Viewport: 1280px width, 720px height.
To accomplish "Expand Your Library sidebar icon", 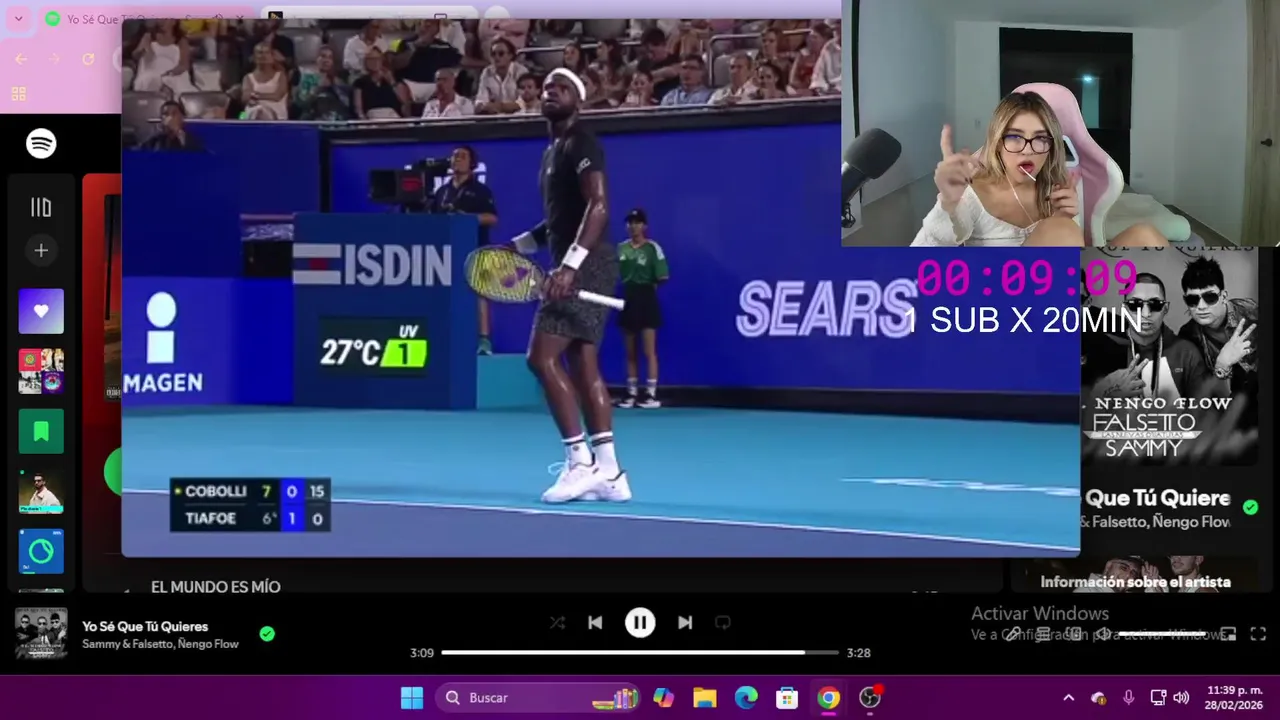I will tap(41, 207).
